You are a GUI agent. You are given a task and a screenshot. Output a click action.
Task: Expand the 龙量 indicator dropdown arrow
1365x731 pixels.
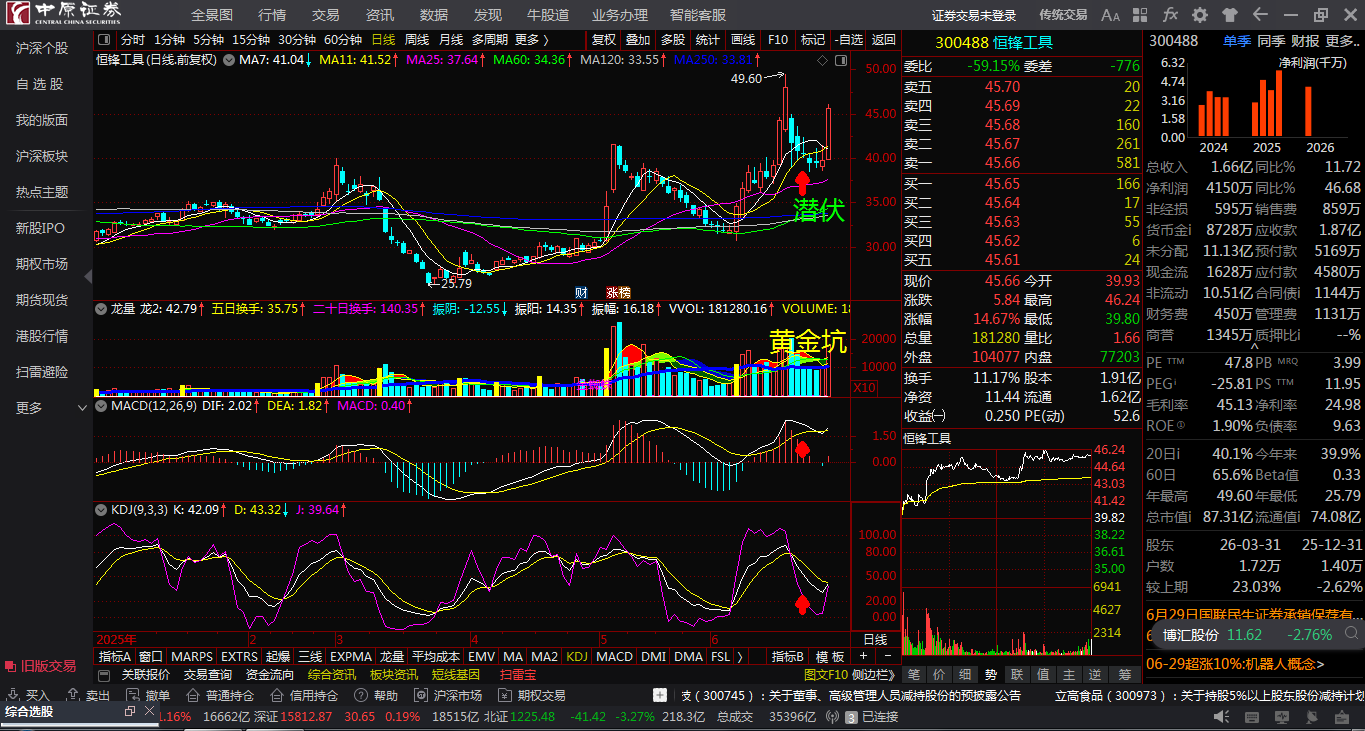click(x=101, y=309)
